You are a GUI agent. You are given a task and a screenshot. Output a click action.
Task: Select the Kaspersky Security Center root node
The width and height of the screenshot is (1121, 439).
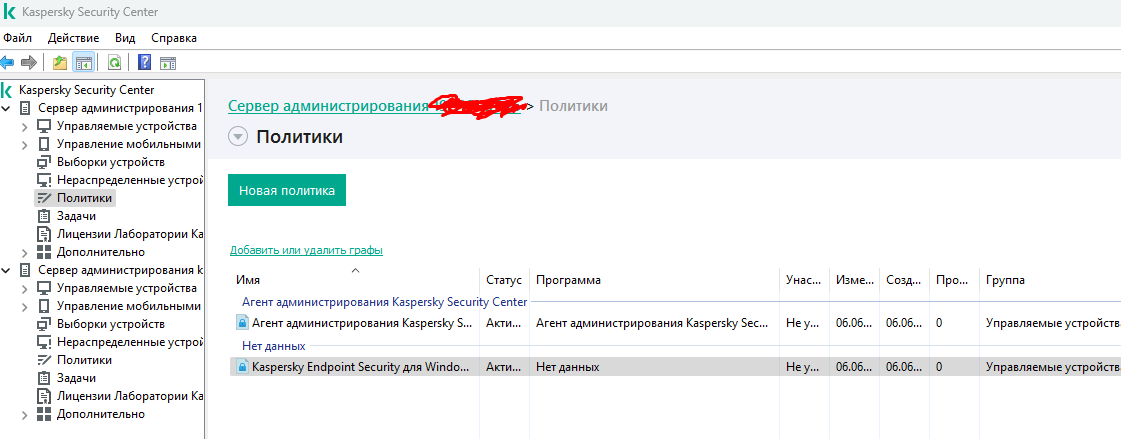86,90
